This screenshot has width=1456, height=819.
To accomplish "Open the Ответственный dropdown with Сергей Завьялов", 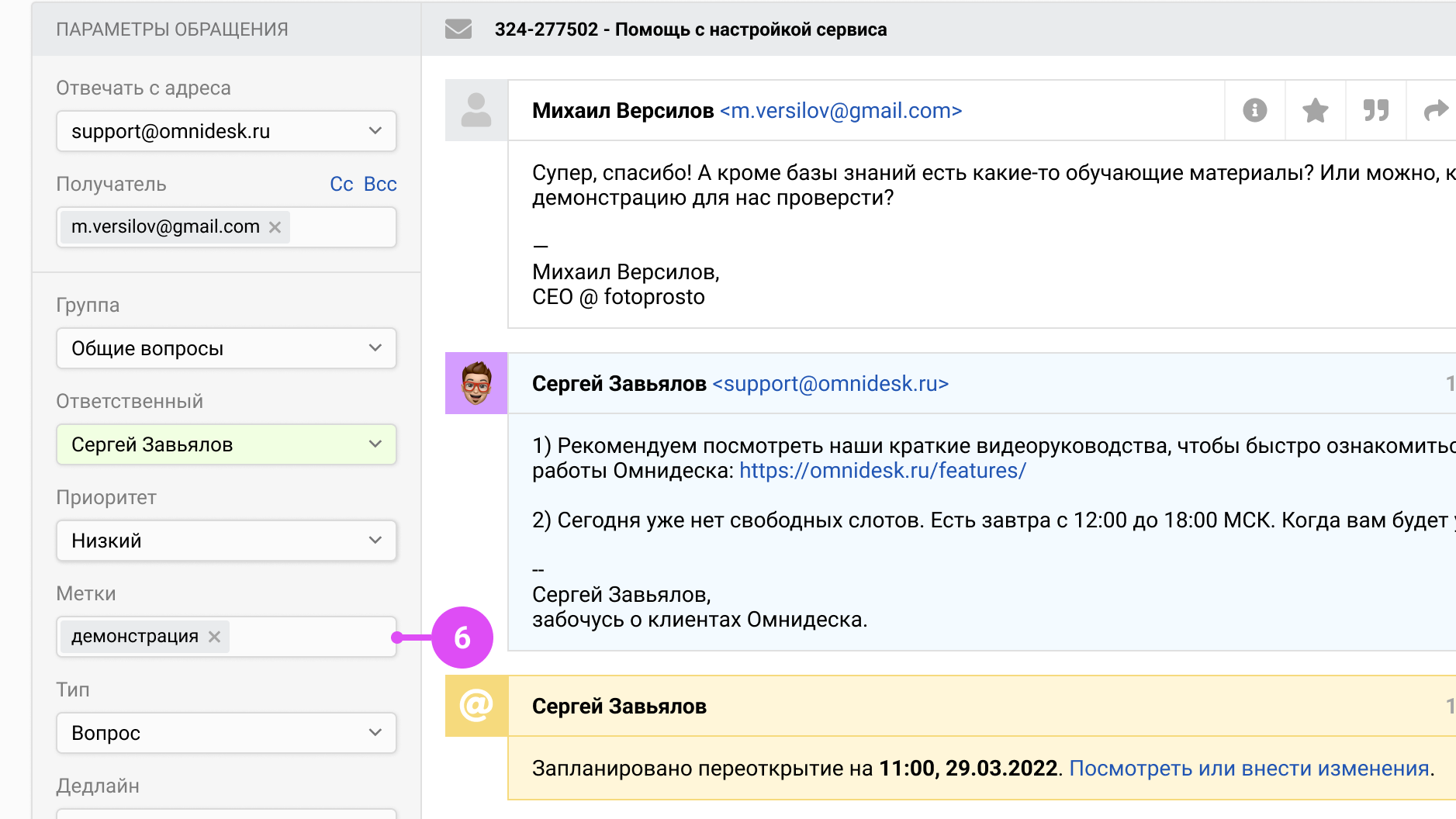I will [x=226, y=444].
